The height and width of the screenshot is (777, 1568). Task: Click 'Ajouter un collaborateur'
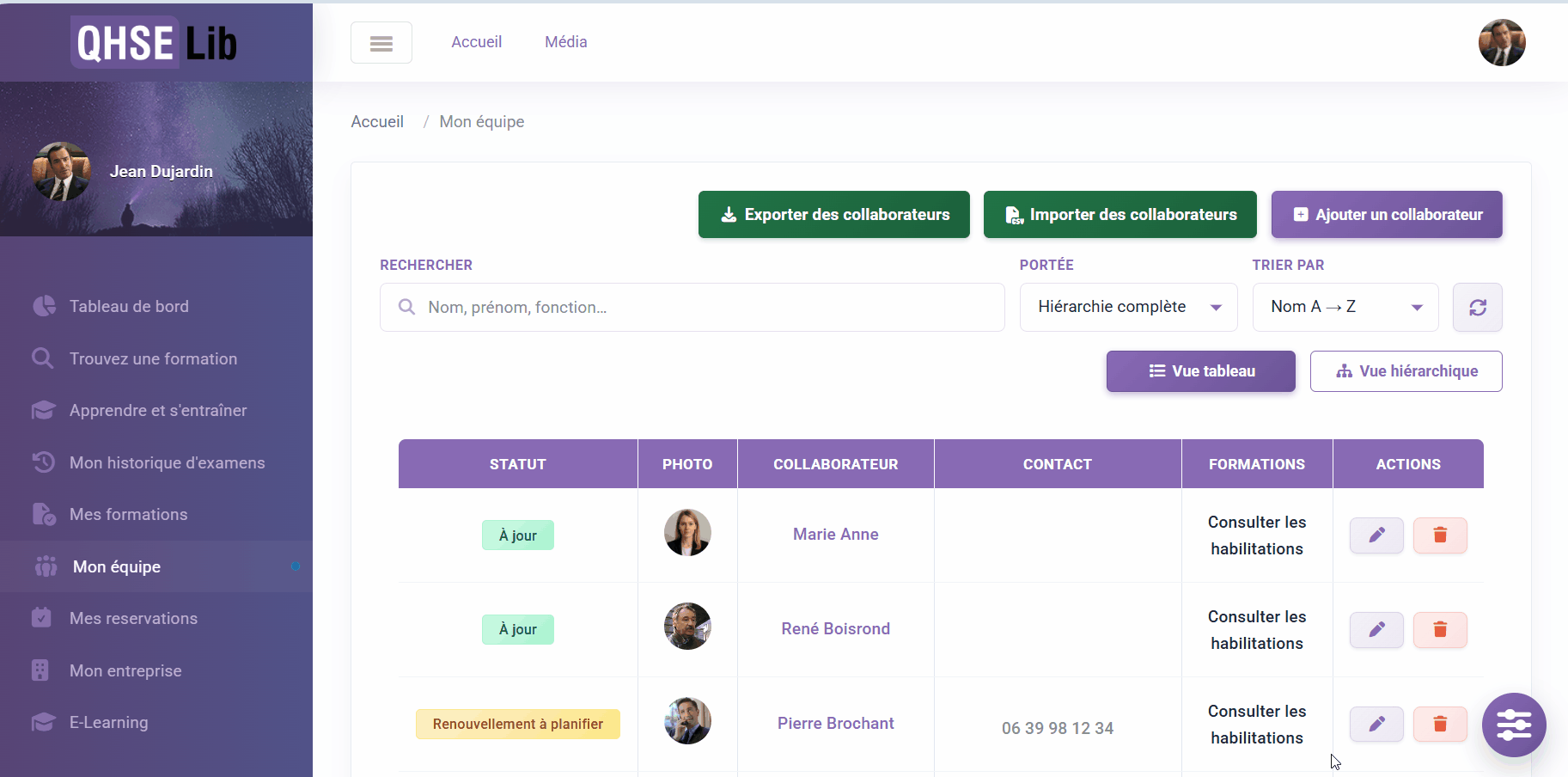point(1385,214)
